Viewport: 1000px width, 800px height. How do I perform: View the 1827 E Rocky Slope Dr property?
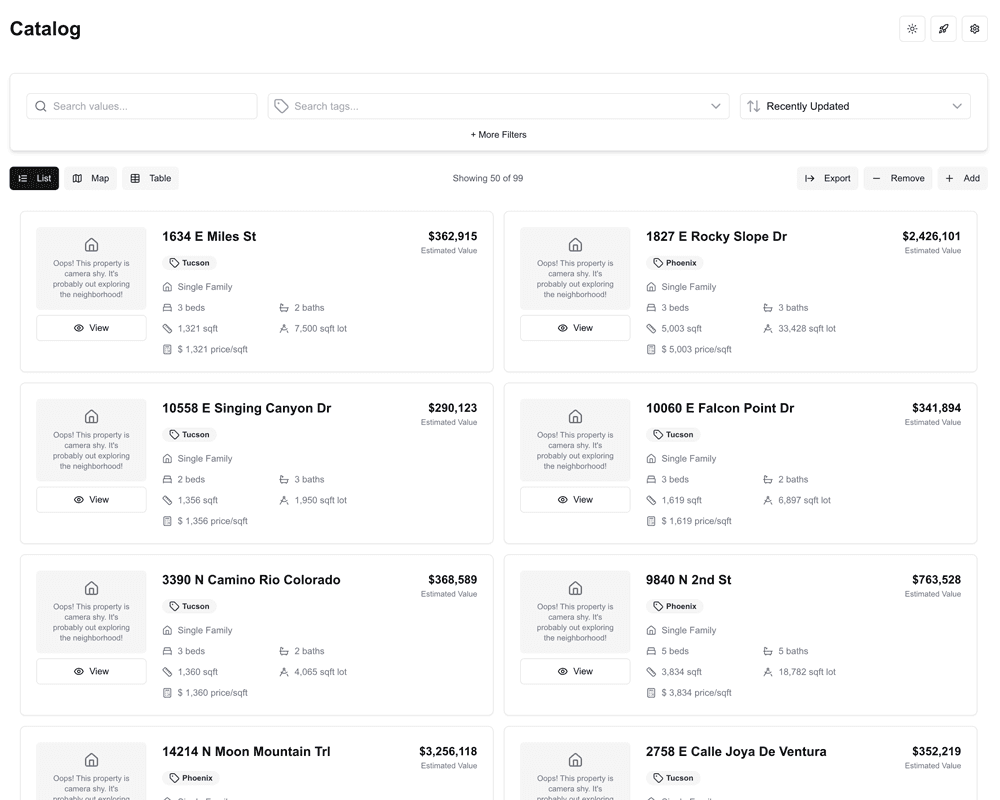575,328
